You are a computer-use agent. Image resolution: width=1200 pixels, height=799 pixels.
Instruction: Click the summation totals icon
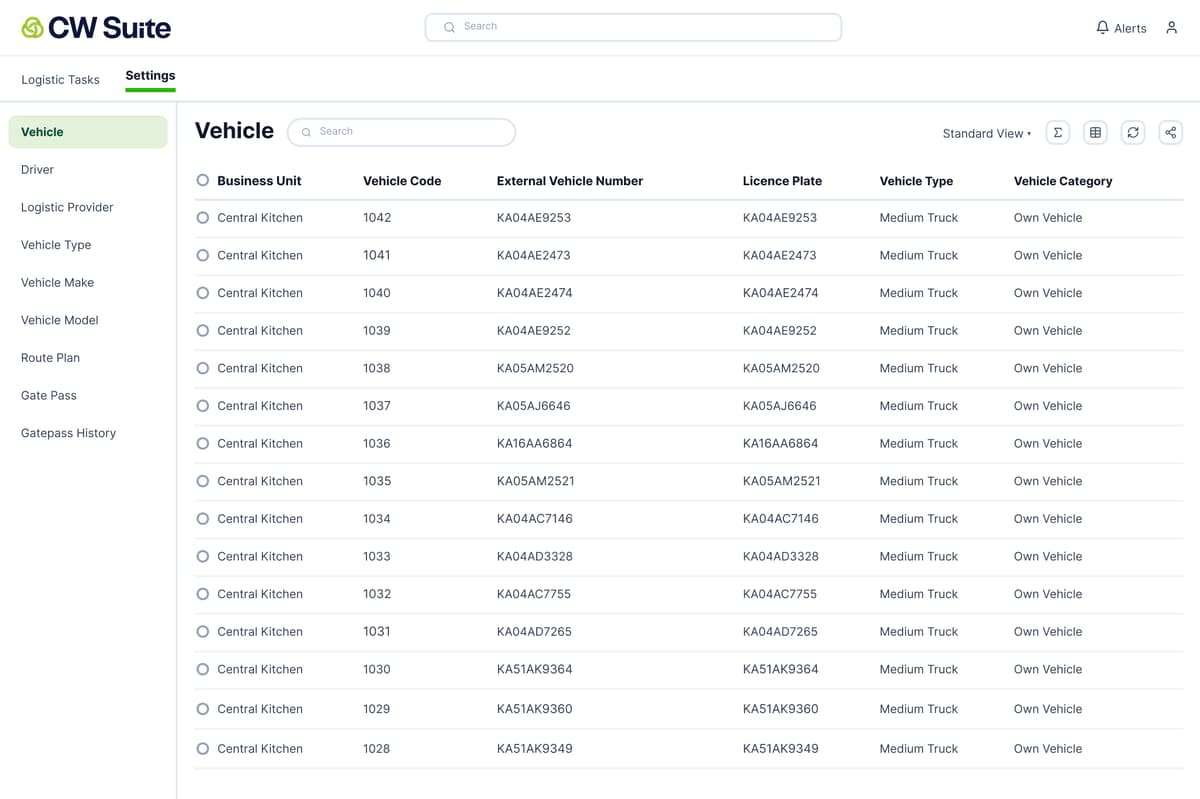(1058, 133)
